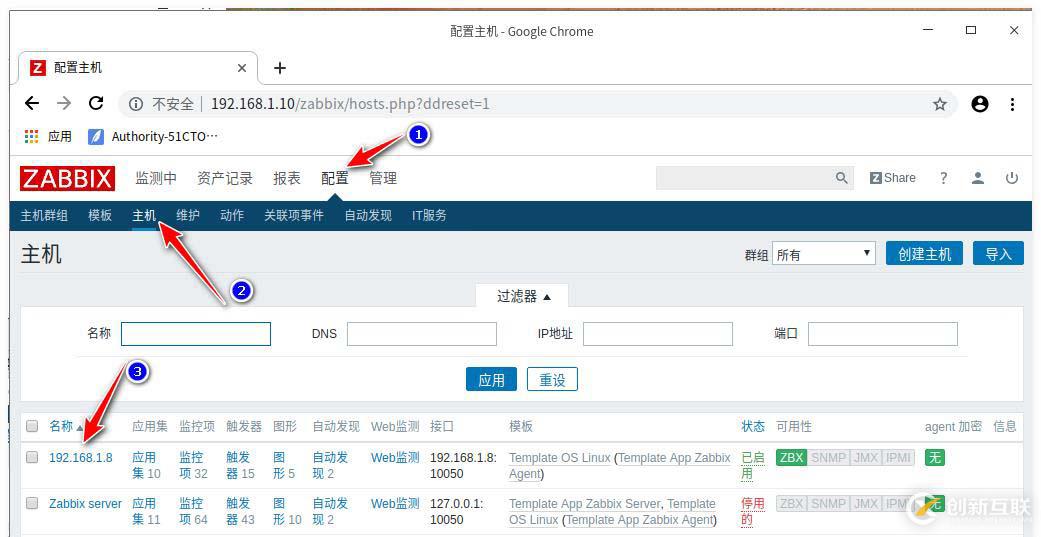Open the Chrome profile avatar
1041x537 pixels.
click(979, 104)
